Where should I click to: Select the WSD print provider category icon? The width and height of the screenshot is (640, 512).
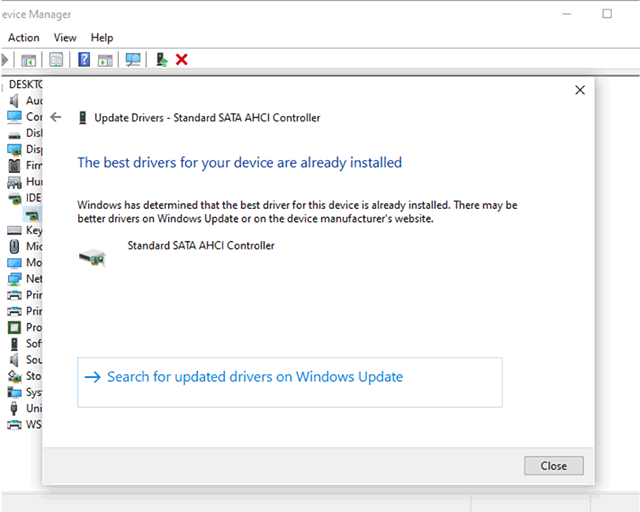pyautogui.click(x=14, y=425)
